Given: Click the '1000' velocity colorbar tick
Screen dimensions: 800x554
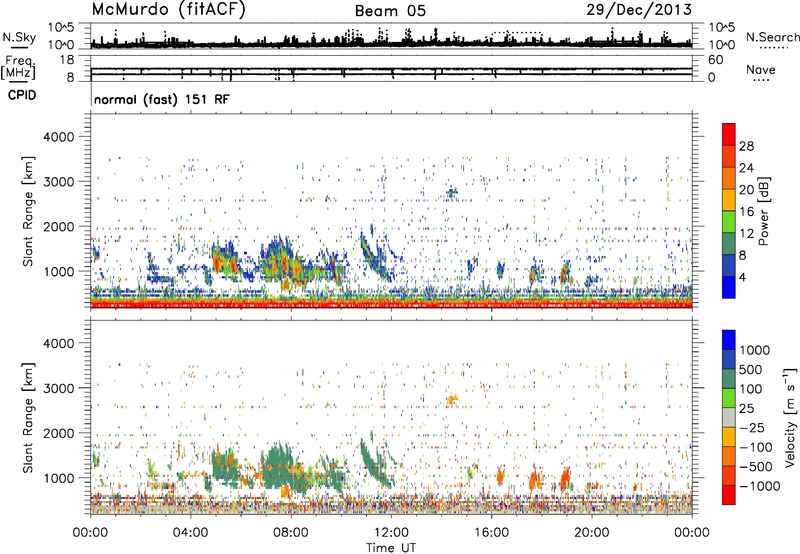Looking at the screenshot, I should click(x=754, y=350).
